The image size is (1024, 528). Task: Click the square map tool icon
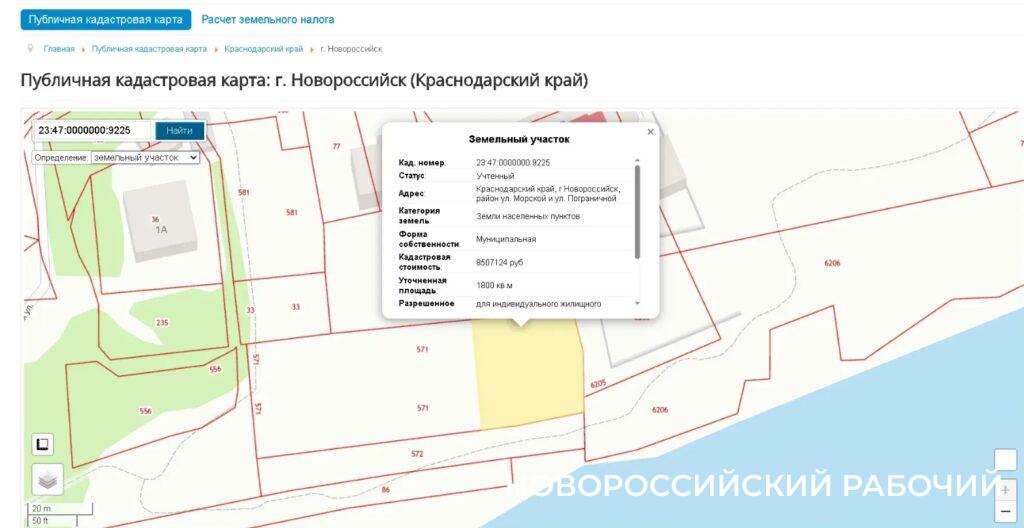(43, 444)
